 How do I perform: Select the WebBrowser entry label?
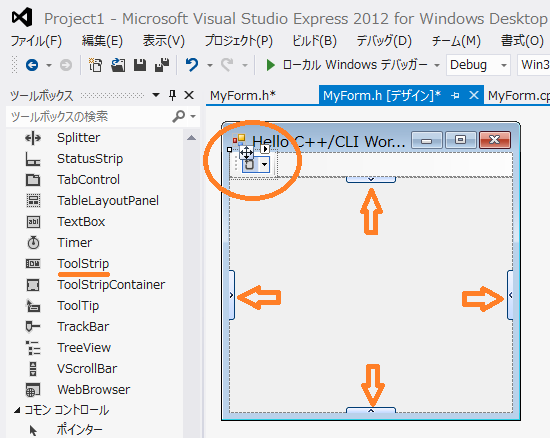tap(94, 390)
